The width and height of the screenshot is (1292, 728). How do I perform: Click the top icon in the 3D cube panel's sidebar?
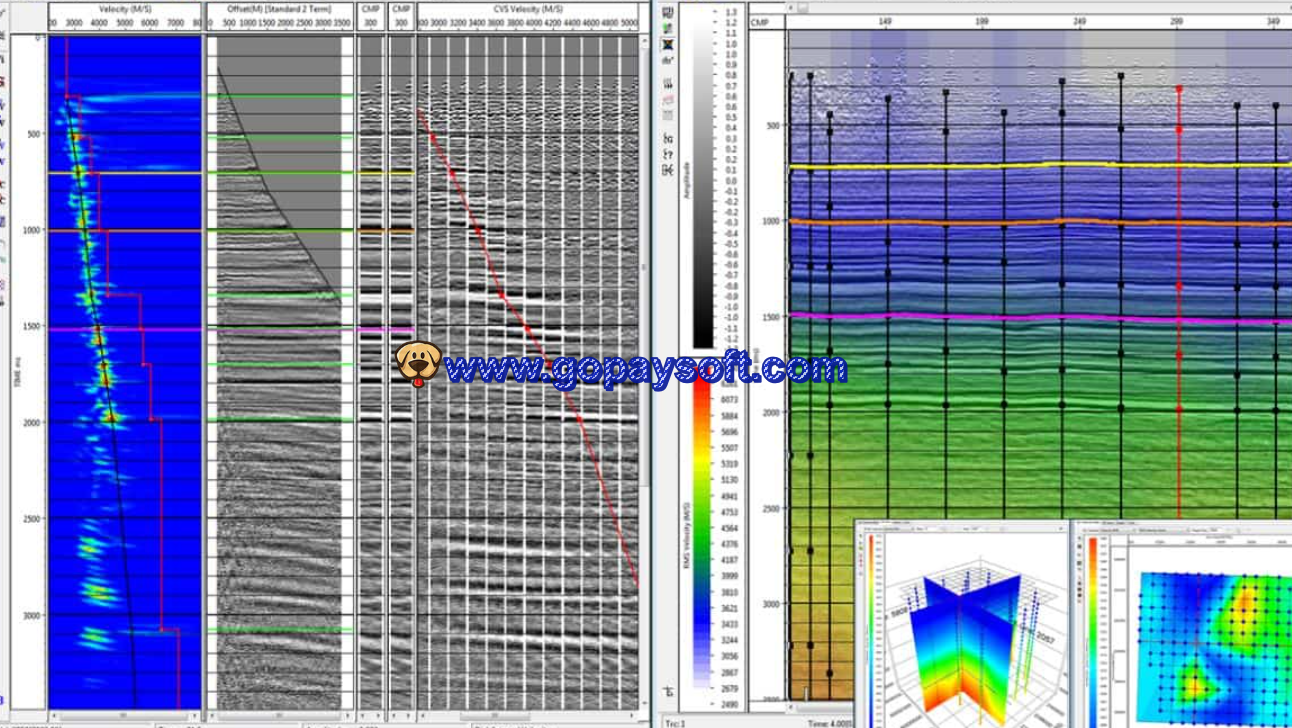(861, 537)
